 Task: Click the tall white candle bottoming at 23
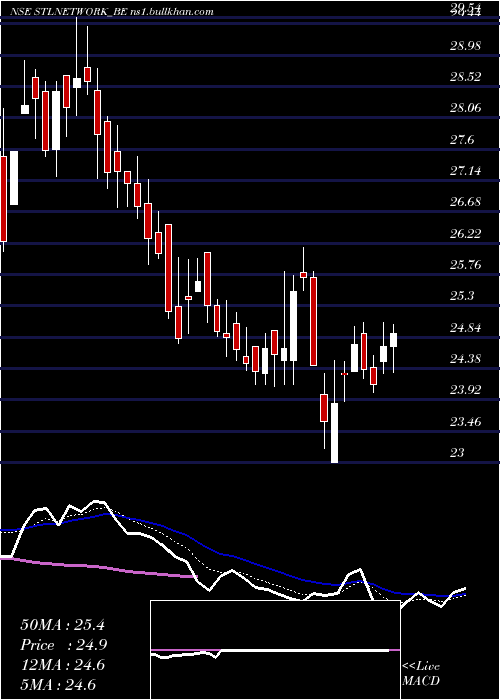(334, 433)
